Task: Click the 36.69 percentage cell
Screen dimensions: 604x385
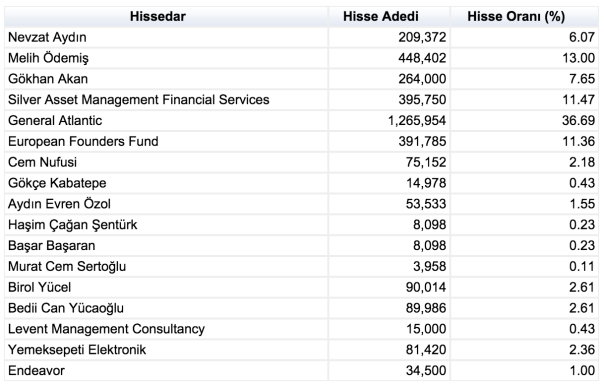Action: coord(524,121)
